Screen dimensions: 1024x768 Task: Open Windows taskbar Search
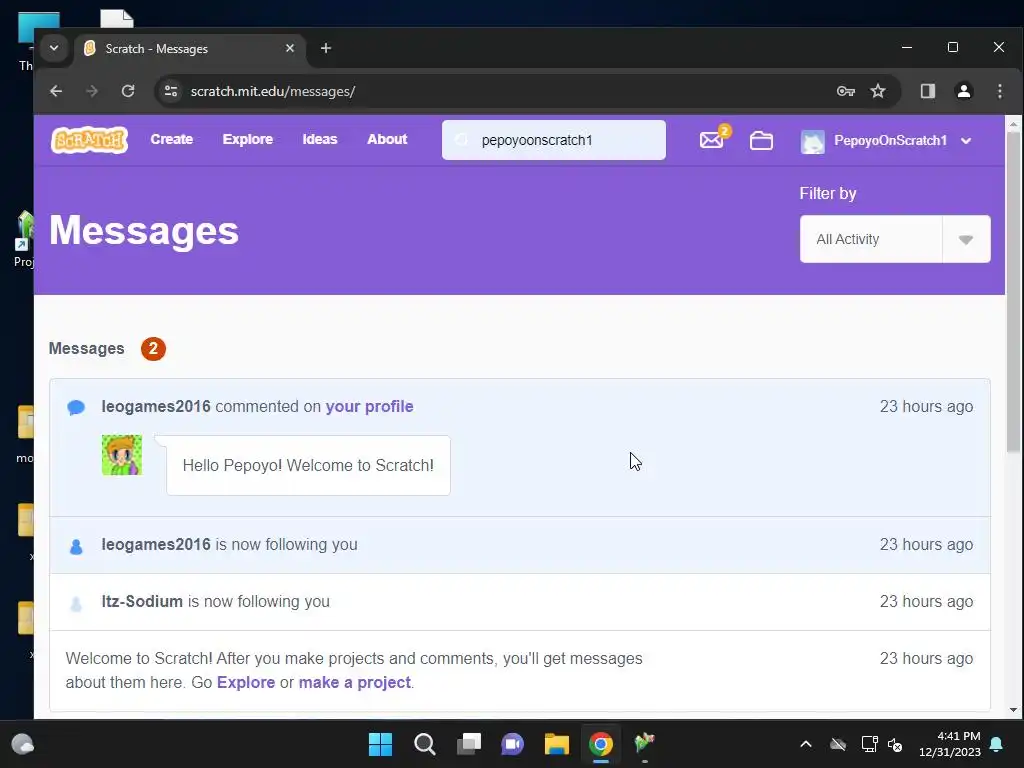tap(424, 744)
